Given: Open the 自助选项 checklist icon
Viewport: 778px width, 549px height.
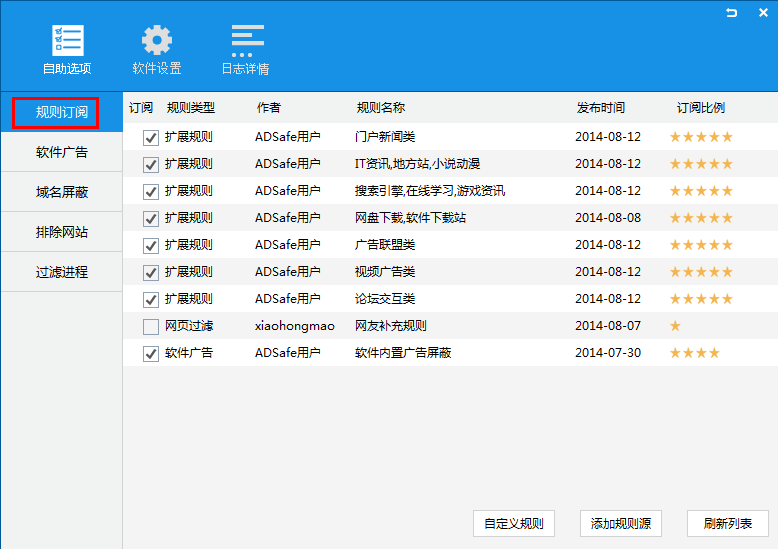Looking at the screenshot, I should click(x=67, y=40).
